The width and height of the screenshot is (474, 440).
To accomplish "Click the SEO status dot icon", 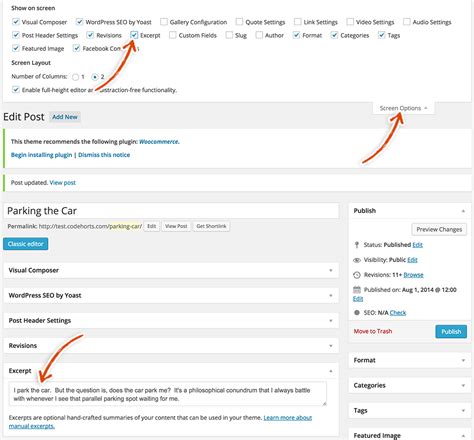I will (357, 313).
